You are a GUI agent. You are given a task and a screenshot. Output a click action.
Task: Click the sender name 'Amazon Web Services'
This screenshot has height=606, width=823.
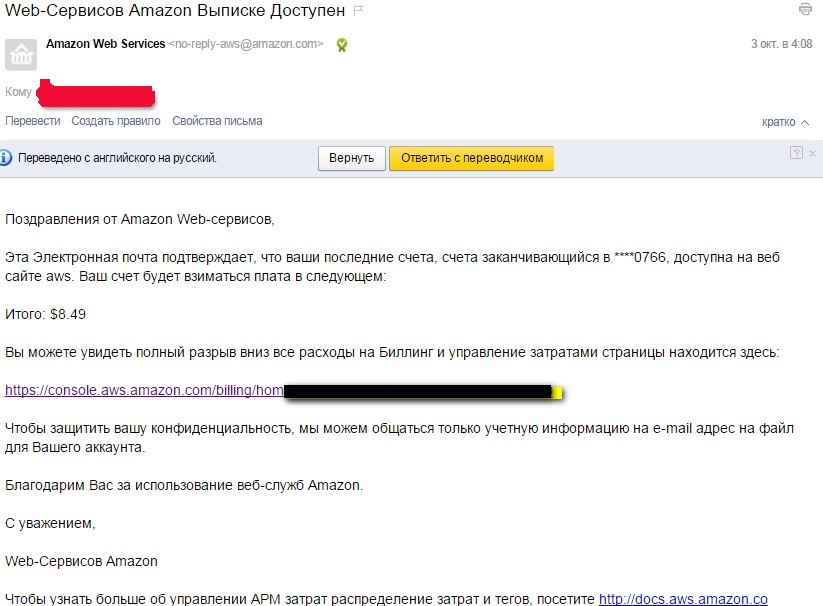(105, 44)
